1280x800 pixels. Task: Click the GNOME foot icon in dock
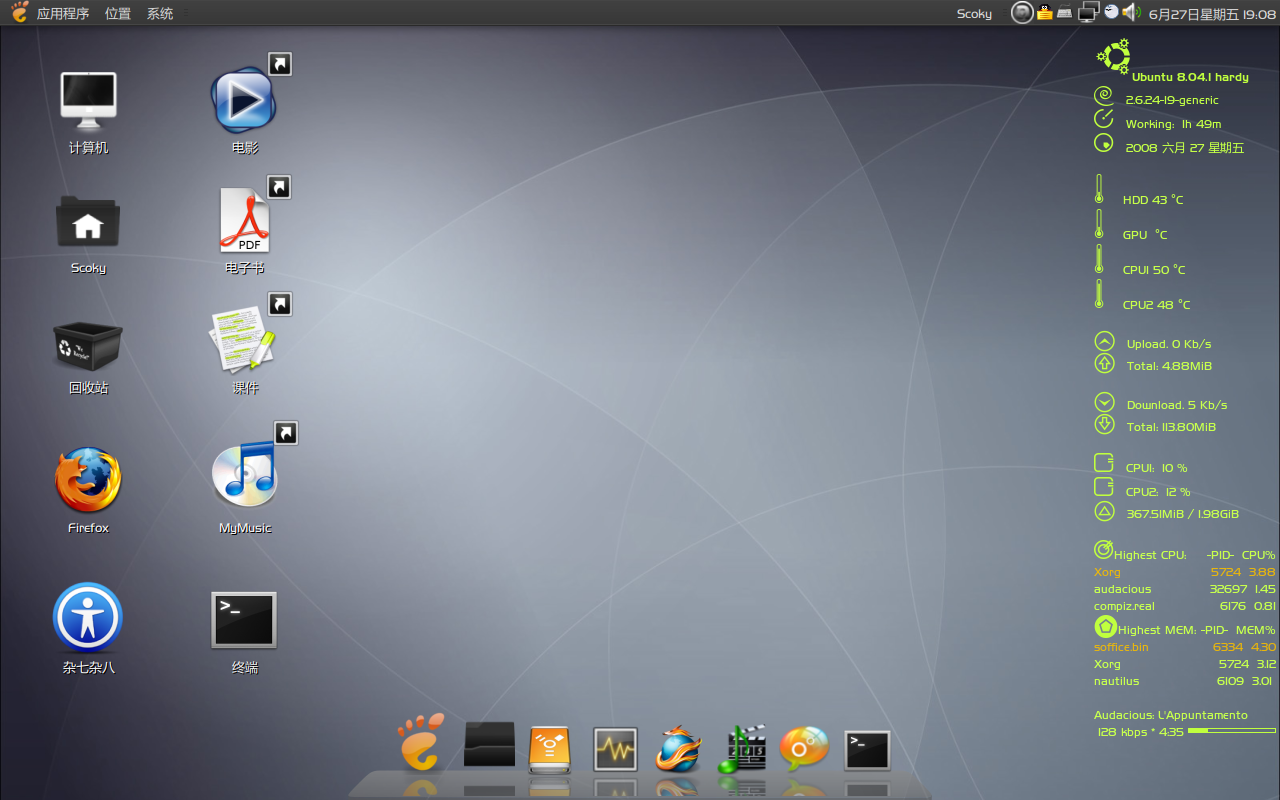click(422, 741)
